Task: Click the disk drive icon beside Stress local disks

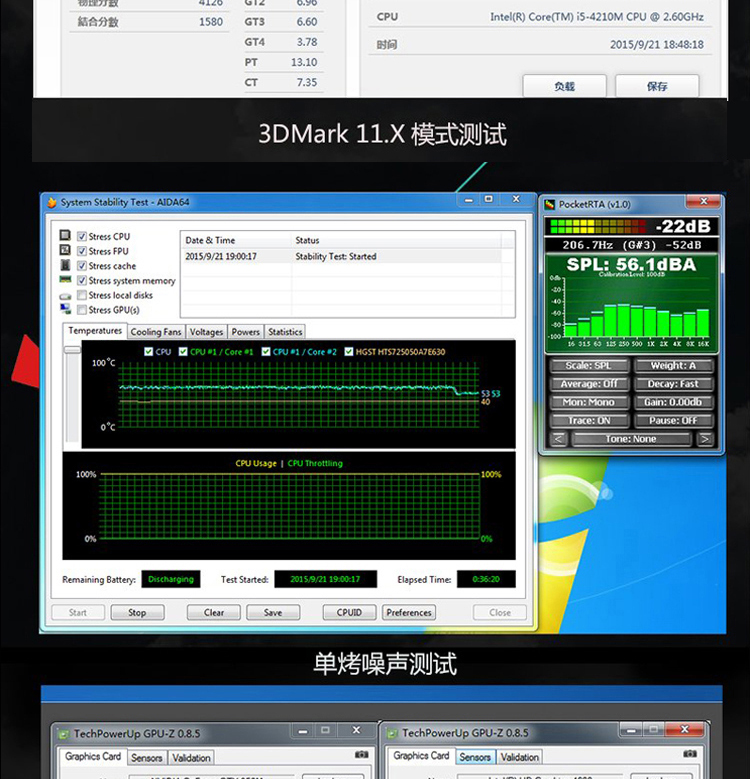Action: (x=65, y=296)
